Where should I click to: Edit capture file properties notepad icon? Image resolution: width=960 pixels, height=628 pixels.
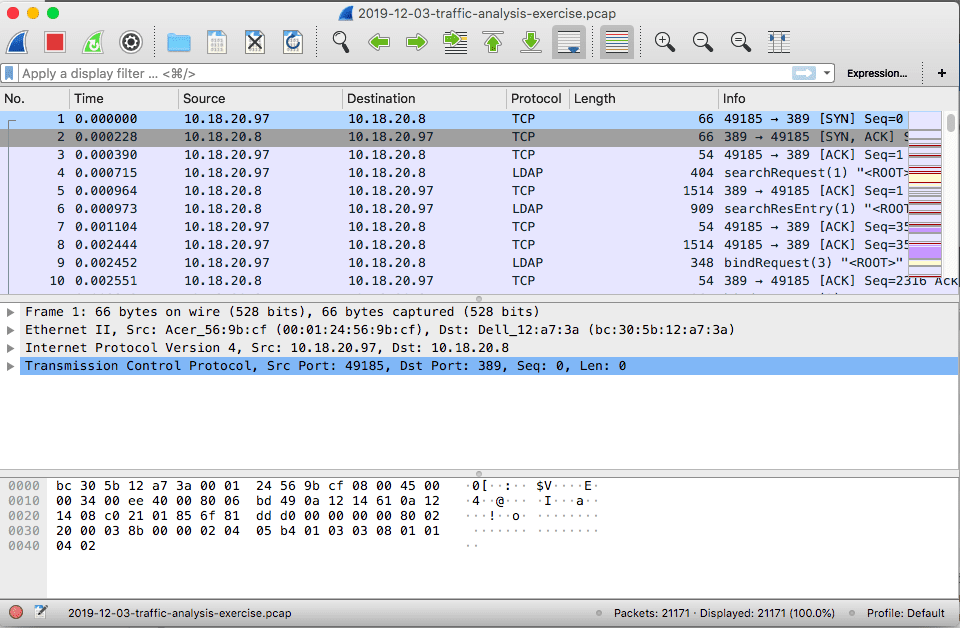[x=41, y=611]
